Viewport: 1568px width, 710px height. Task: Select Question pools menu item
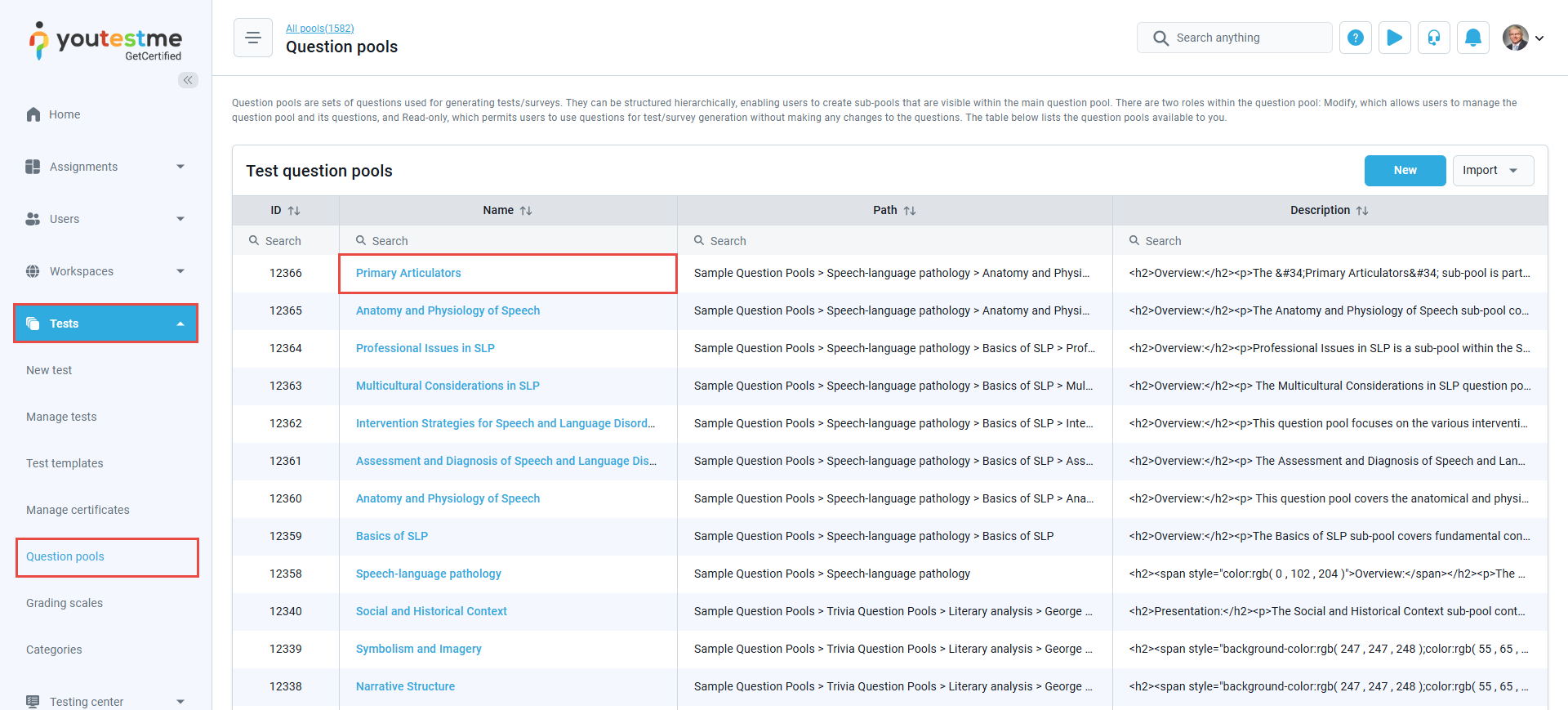[65, 556]
